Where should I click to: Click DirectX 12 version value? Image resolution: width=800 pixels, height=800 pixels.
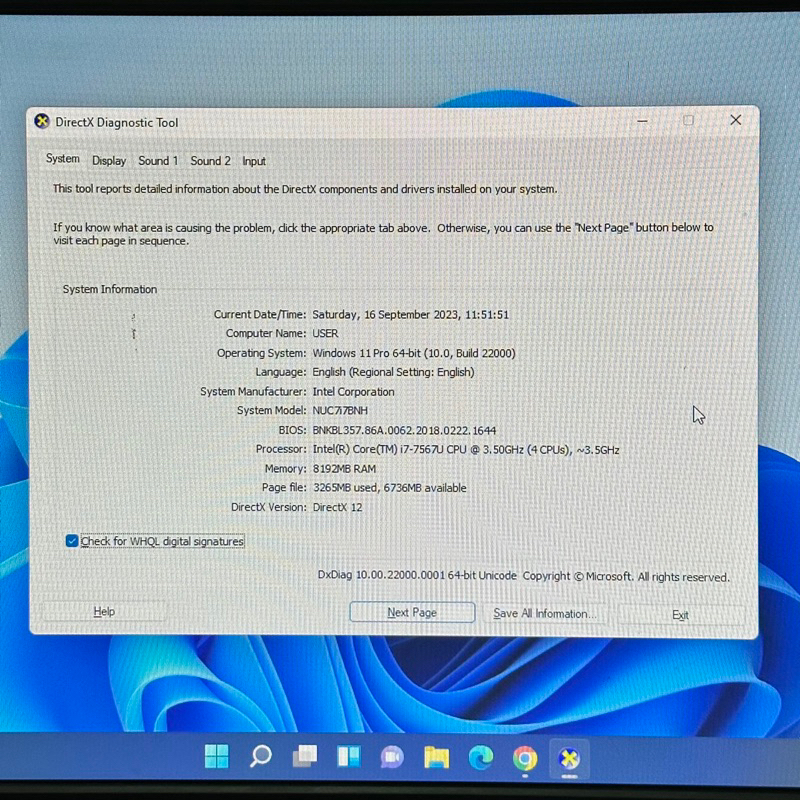337,507
